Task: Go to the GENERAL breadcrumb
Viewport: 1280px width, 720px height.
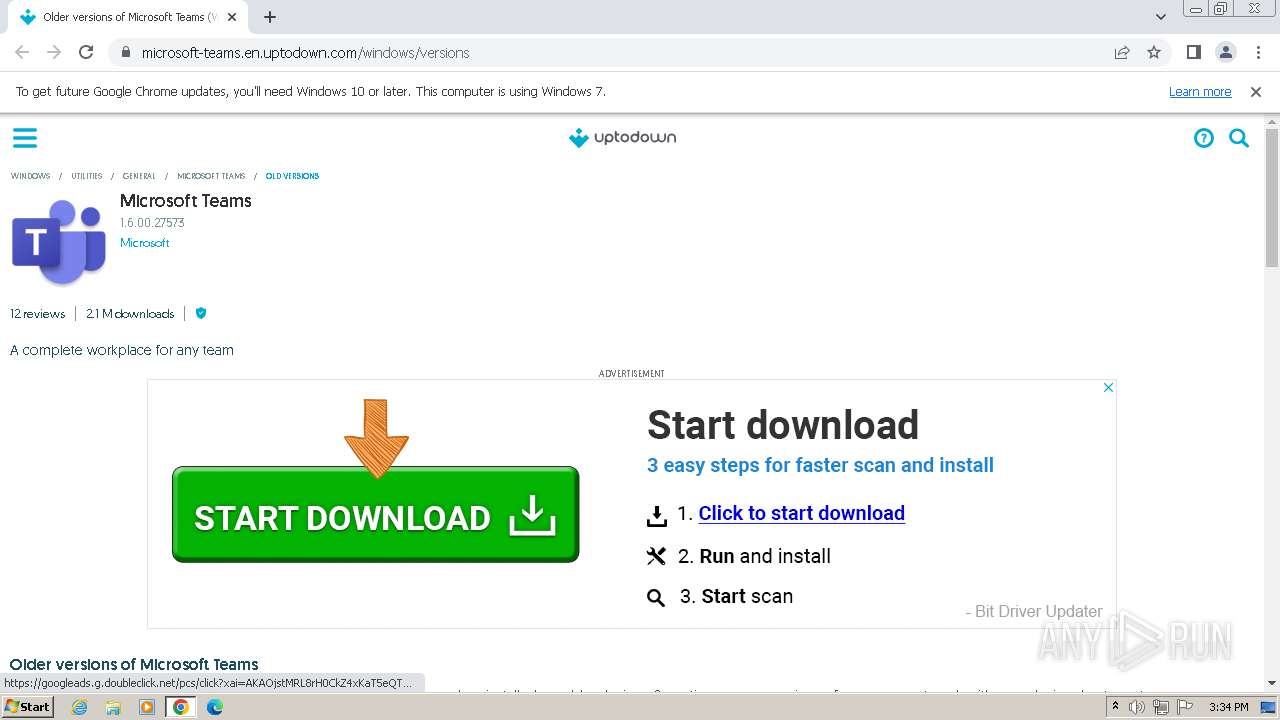Action: click(139, 176)
